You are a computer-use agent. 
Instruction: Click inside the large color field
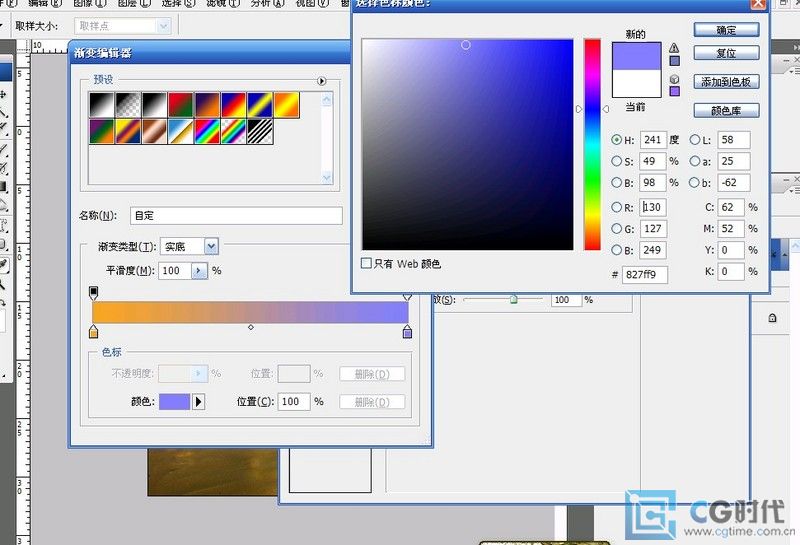467,144
